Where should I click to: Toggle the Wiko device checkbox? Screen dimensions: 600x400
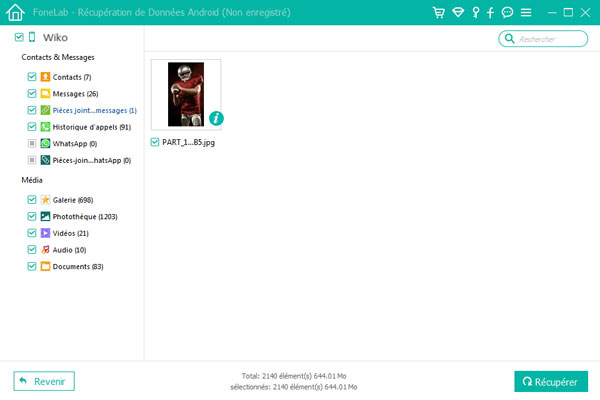19,37
